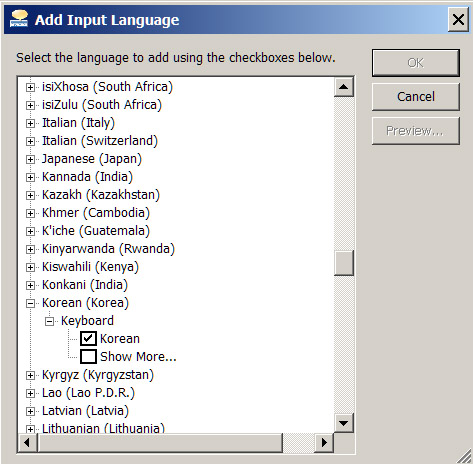
Task: Select Kiswahili (Kenya) language row
Action: point(90,267)
